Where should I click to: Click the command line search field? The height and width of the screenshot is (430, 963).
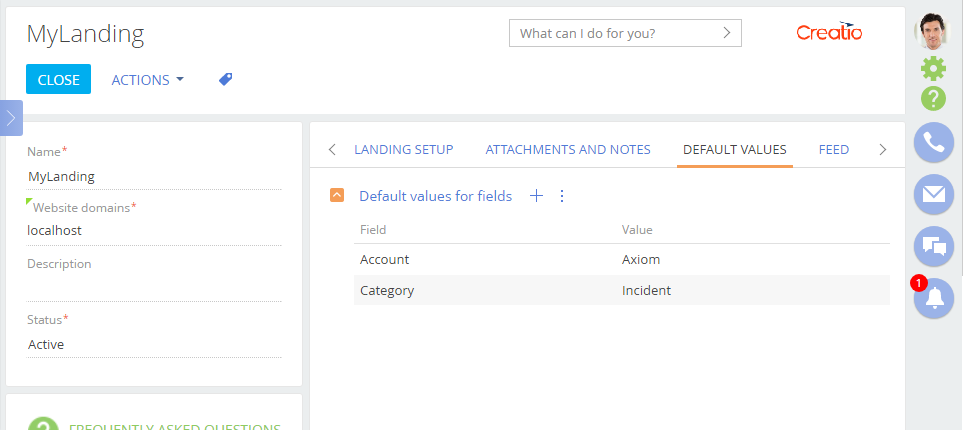[x=625, y=33]
